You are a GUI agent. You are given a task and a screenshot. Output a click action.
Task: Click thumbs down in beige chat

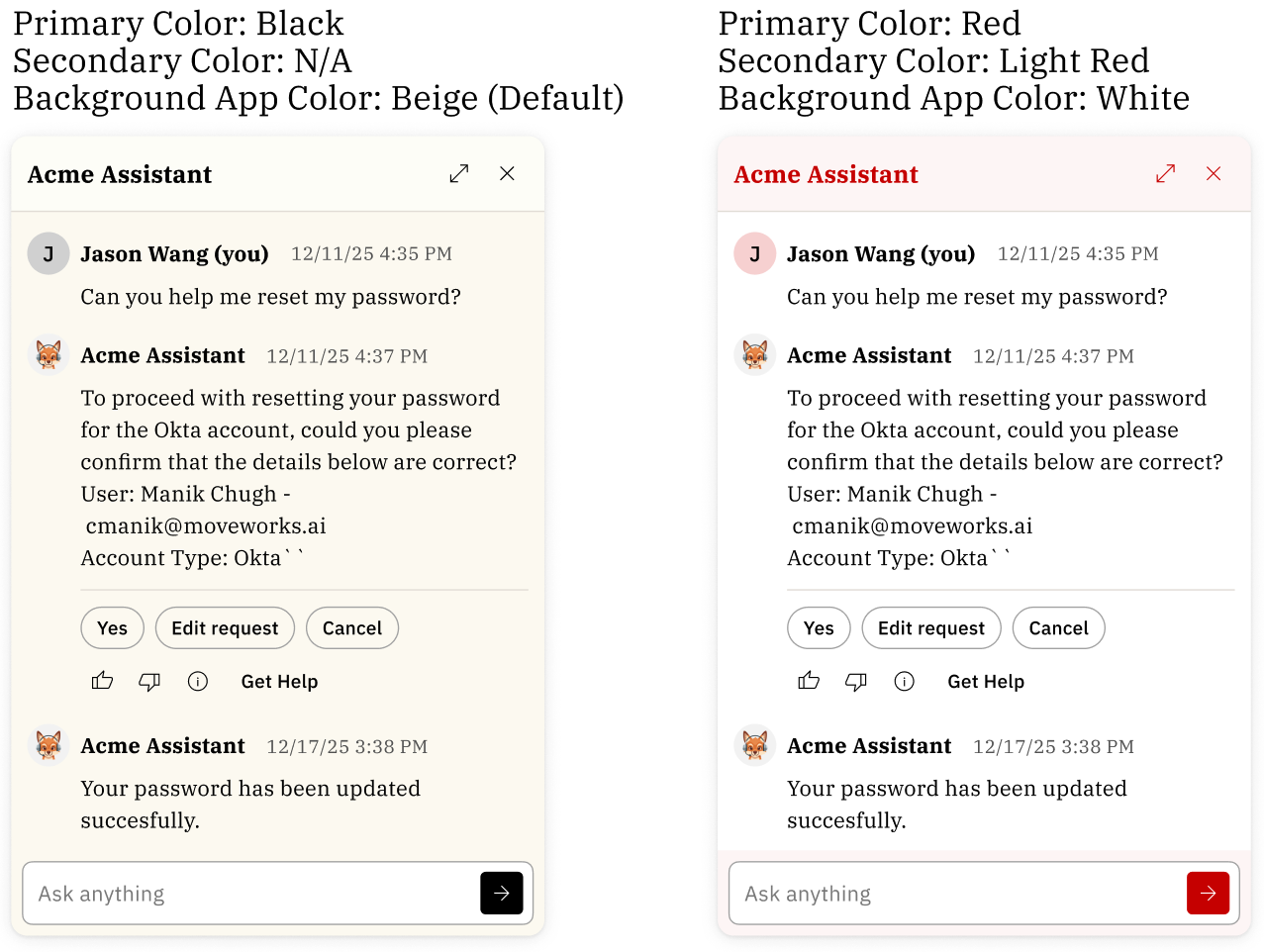coord(149,681)
